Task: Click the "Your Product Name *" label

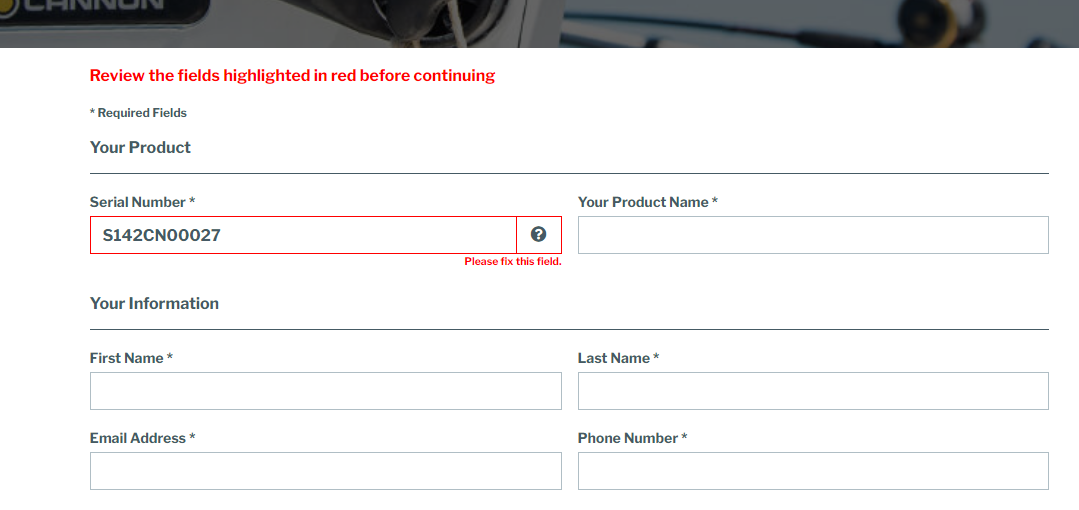Action: click(x=648, y=202)
